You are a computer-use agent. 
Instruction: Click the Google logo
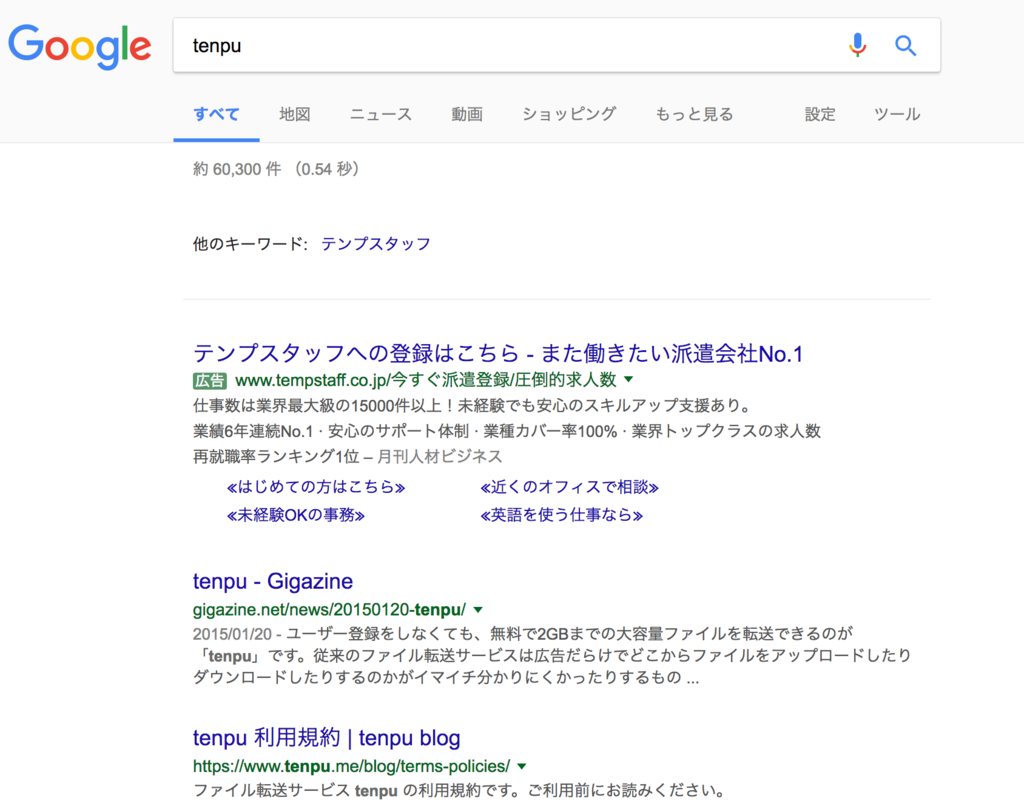[80, 46]
